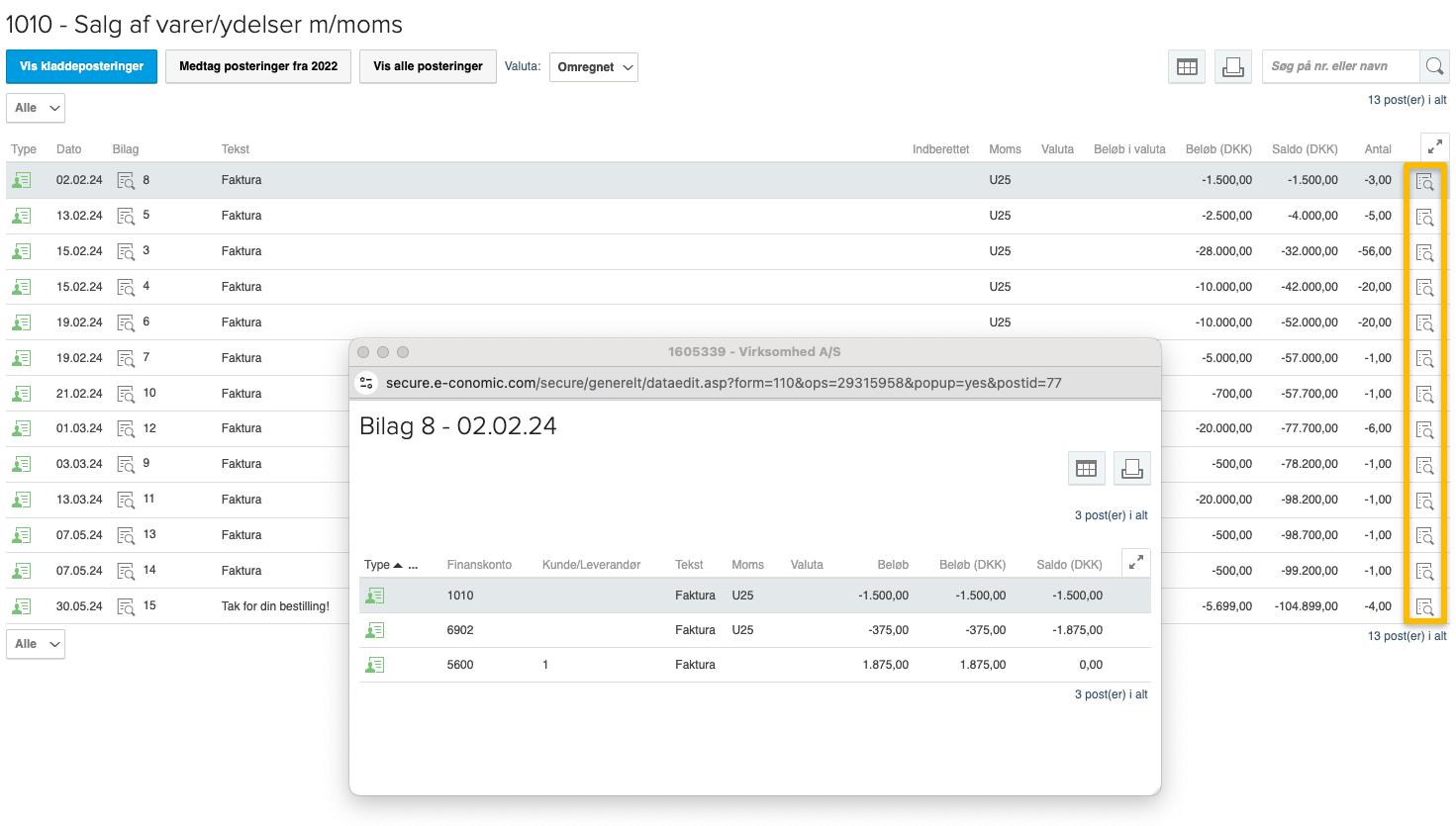1456x826 pixels.
Task: Click Medtag posteringer fra 2022 button
Action: [x=257, y=66]
